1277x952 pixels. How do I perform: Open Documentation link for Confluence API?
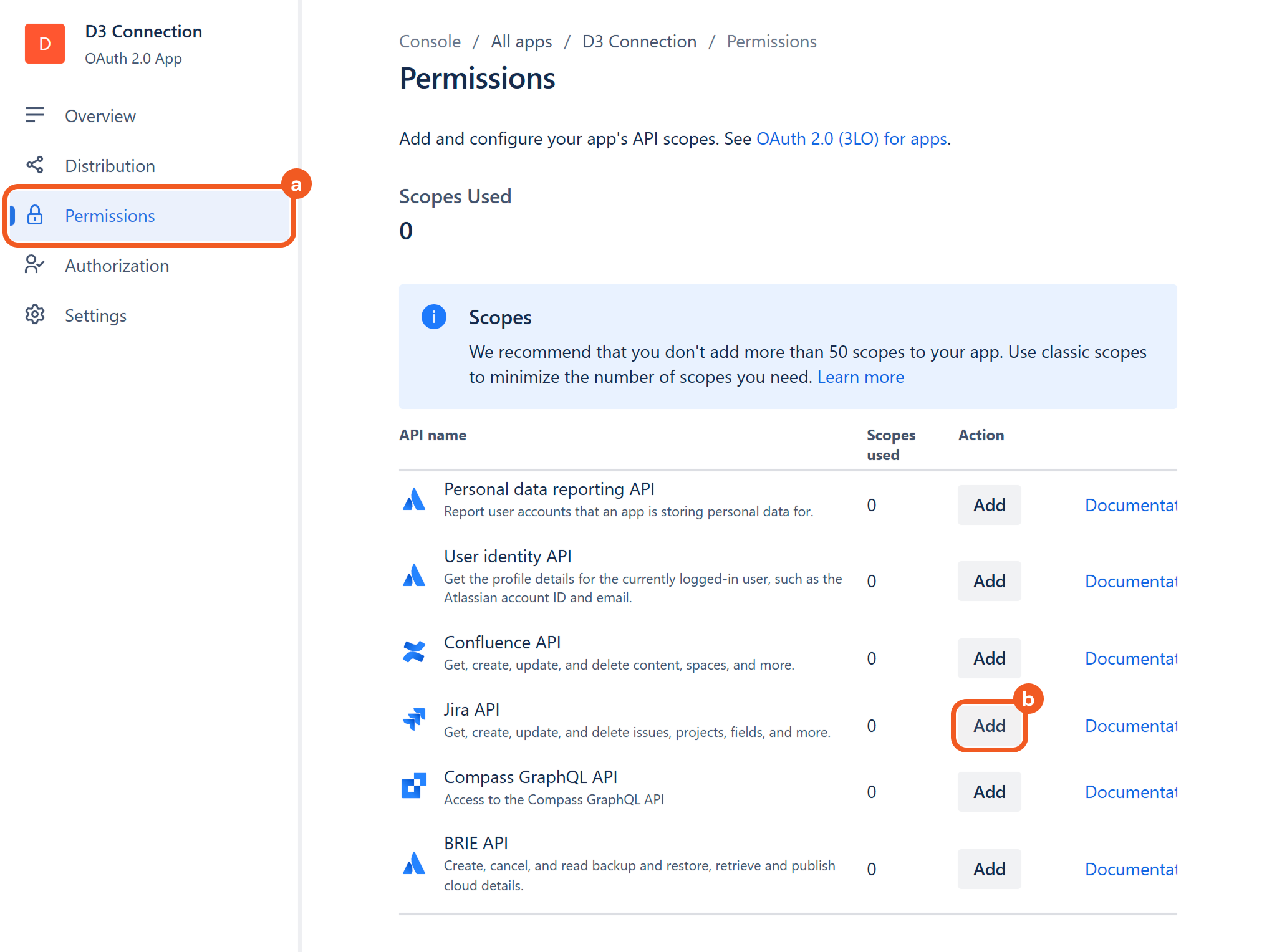(1130, 658)
